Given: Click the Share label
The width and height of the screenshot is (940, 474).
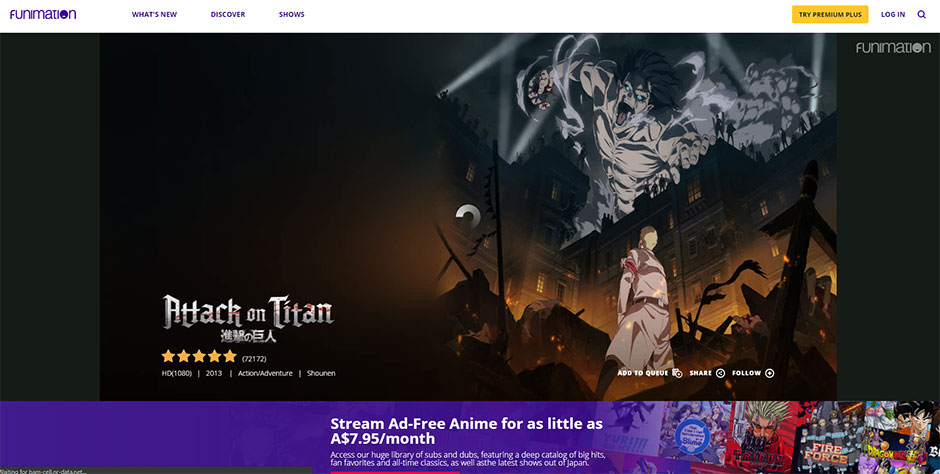Looking at the screenshot, I should (700, 373).
